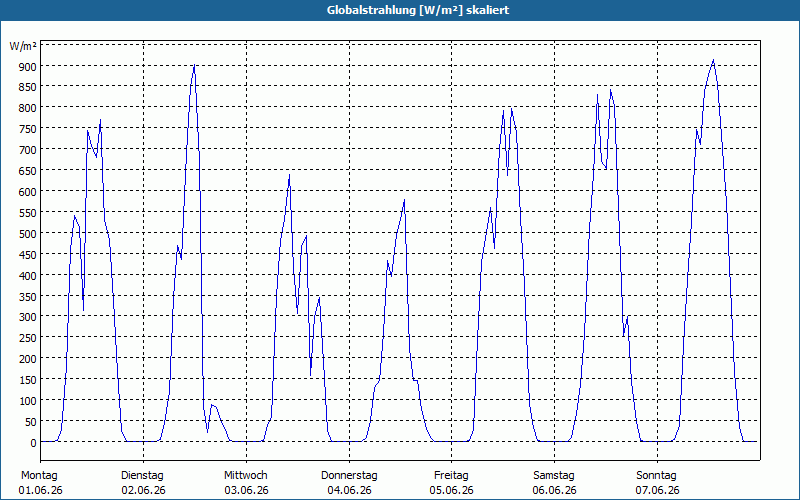The image size is (800, 500).
Task: Click the 'Freitag' day label
Action: tap(452, 476)
